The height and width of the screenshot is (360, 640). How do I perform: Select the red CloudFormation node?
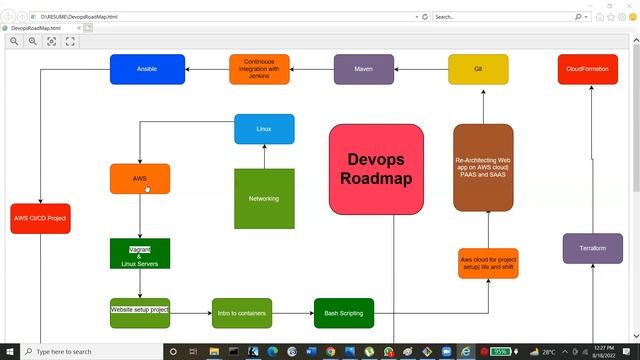click(588, 69)
